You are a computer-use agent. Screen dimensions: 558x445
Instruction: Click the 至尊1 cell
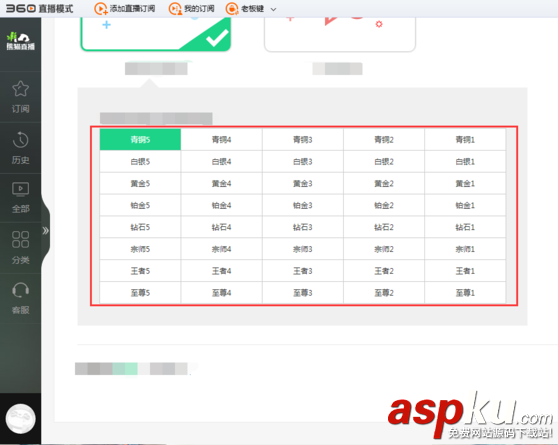pos(465,293)
